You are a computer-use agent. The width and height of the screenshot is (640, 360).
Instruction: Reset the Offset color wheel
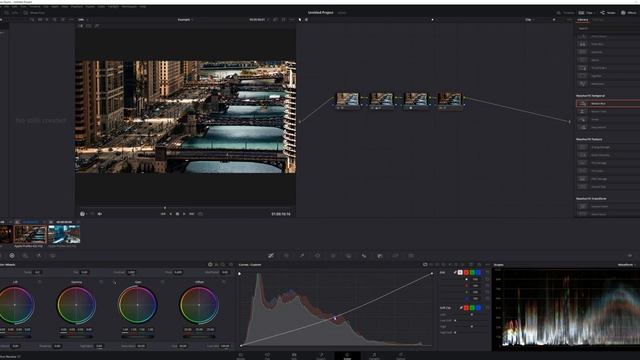224,282
